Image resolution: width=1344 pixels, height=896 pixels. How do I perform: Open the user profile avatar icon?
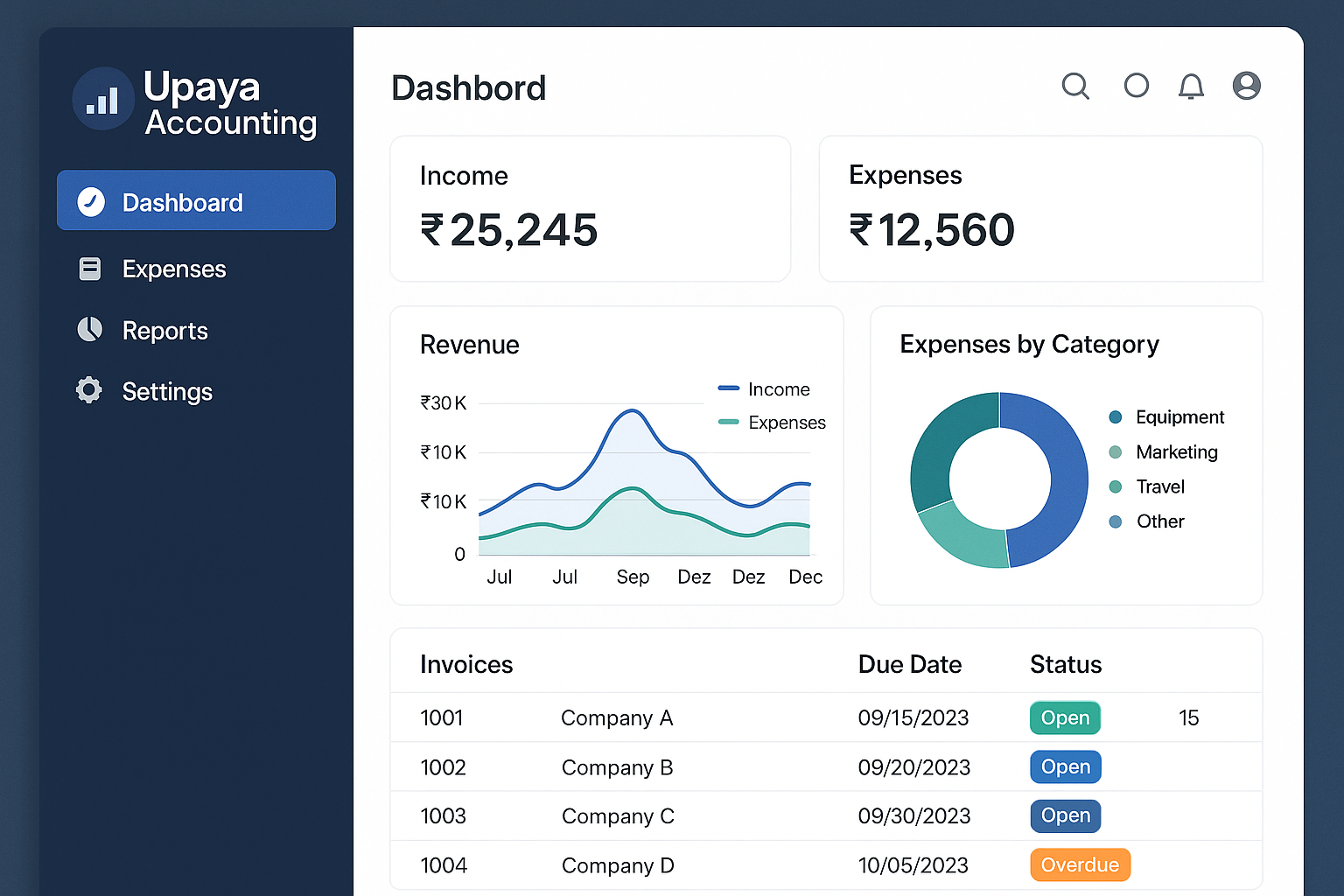coord(1246,86)
